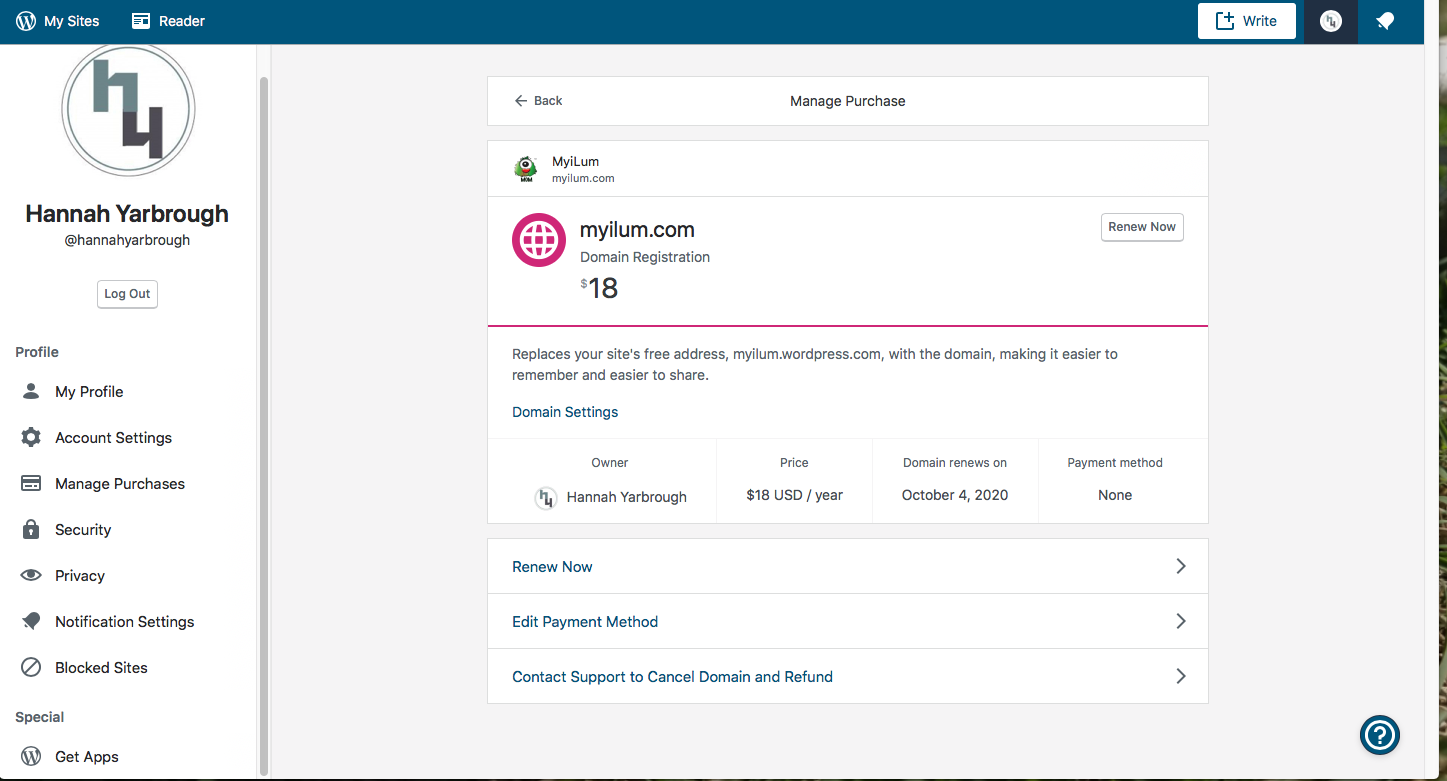Screen dimensions: 1447x781
Task: Open the notifications bell icon
Action: coord(1385,21)
